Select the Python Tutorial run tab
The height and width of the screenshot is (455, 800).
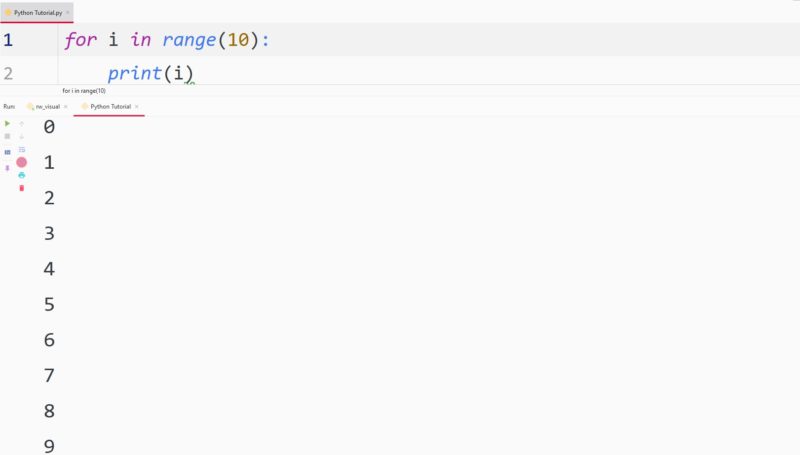[x=109, y=106]
